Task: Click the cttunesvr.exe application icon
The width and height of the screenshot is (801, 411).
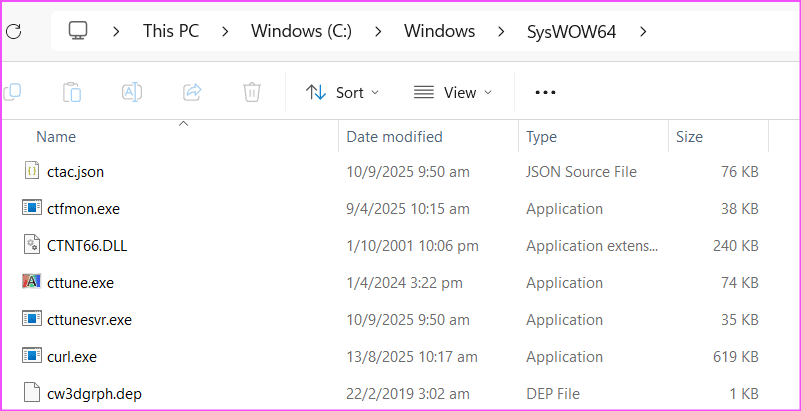Action: tap(32, 319)
